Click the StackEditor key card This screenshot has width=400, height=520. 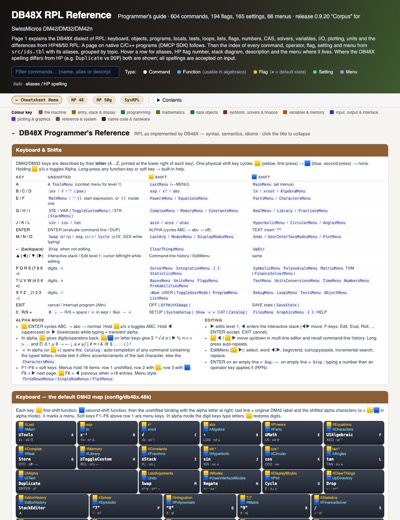point(52,506)
